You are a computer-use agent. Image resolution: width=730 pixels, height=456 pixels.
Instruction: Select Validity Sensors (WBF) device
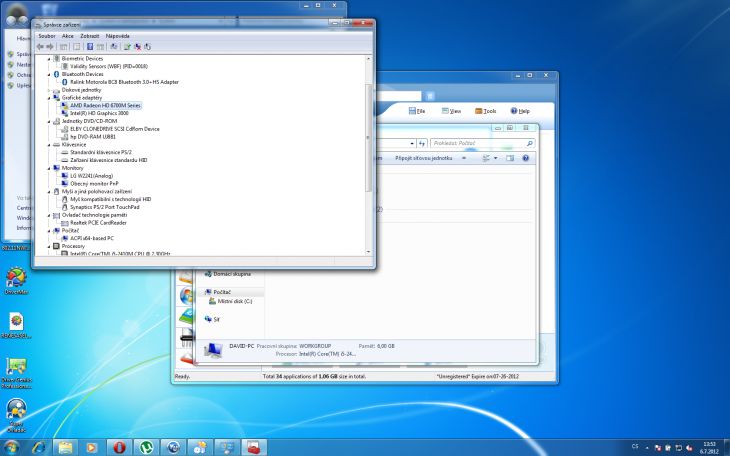[108, 67]
